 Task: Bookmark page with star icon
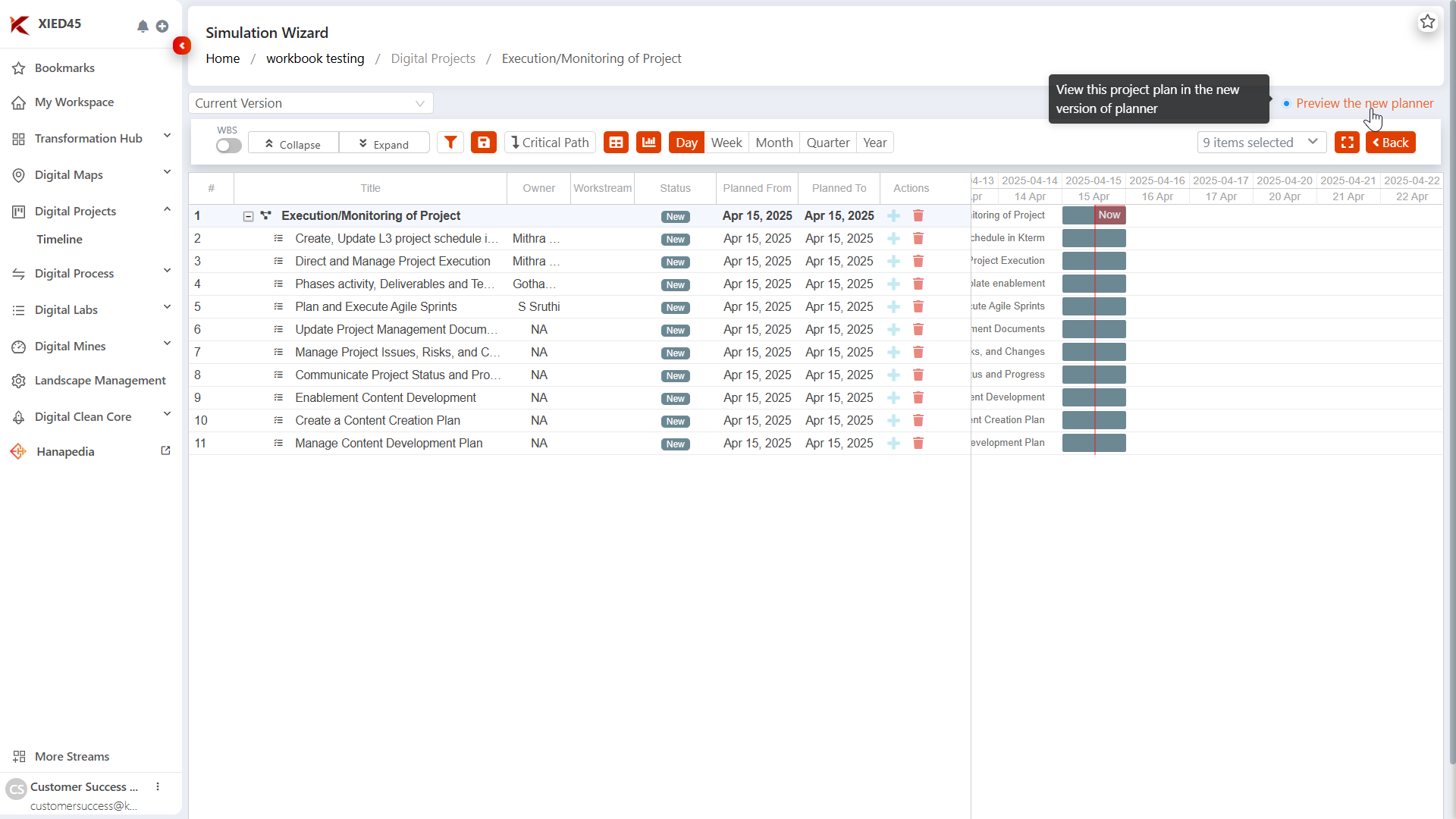(1427, 22)
